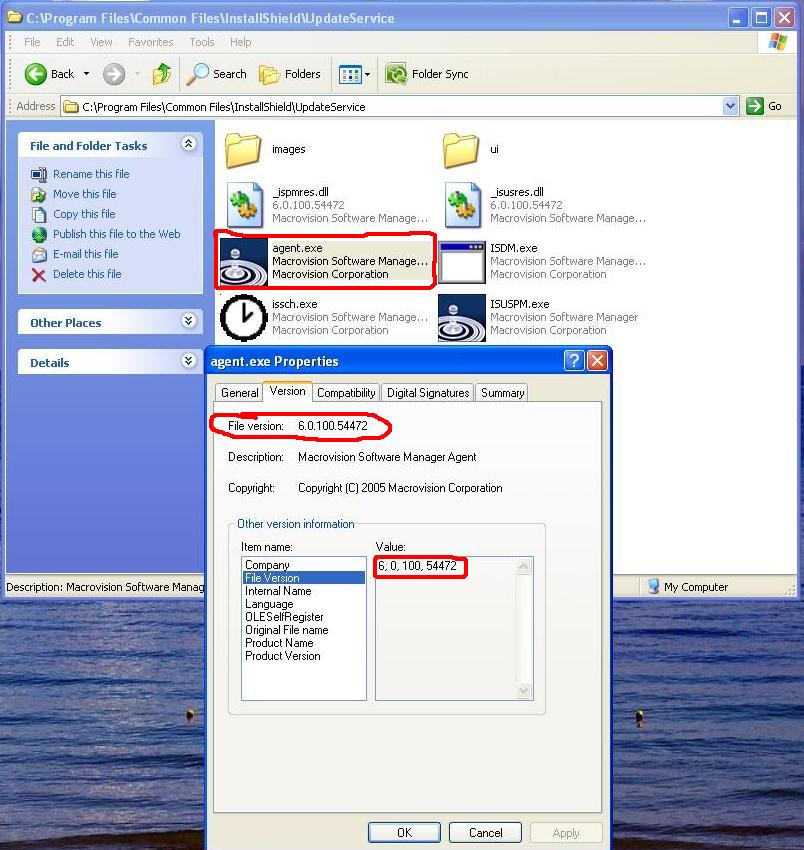Click Cancel in Properties dialog
The height and width of the screenshot is (850, 804).
[x=485, y=833]
